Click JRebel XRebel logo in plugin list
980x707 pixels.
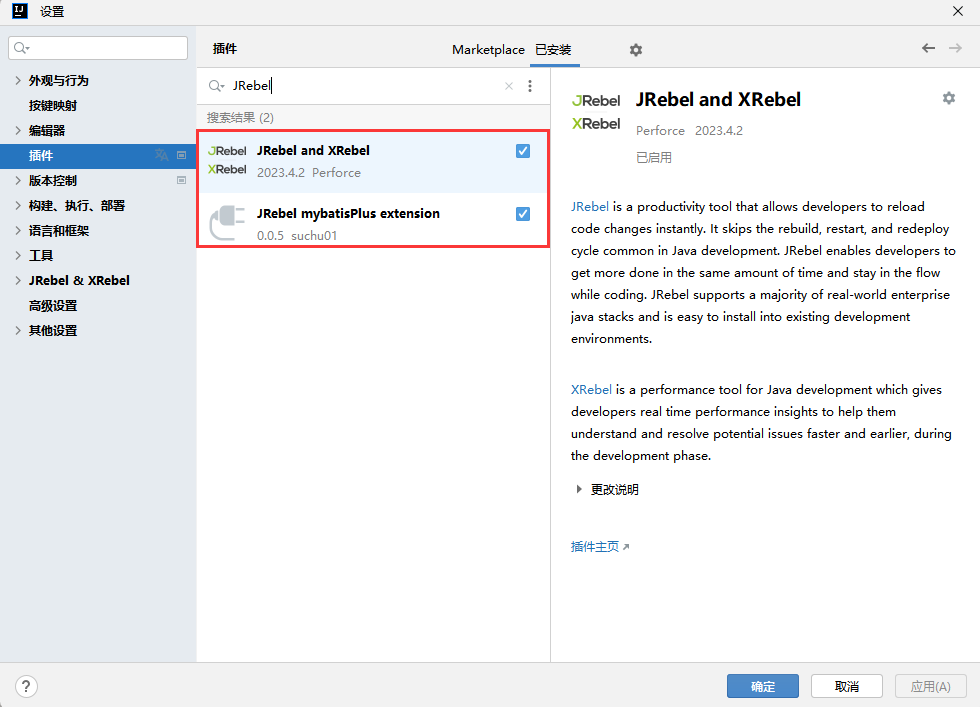point(227,160)
